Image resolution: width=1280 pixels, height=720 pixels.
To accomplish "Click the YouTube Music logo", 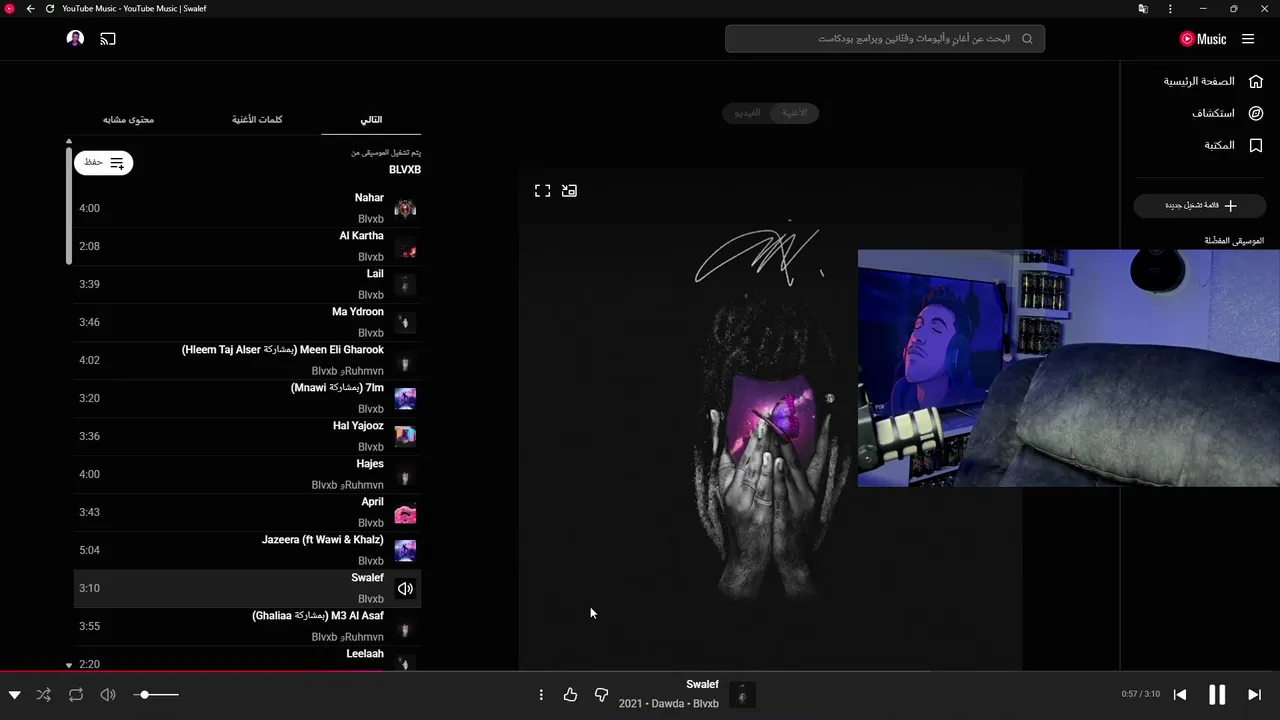I will 1203,39.
